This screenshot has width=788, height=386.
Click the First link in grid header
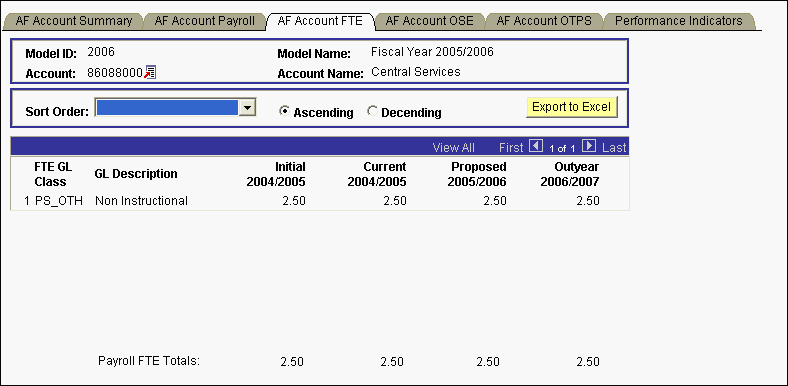(x=511, y=148)
